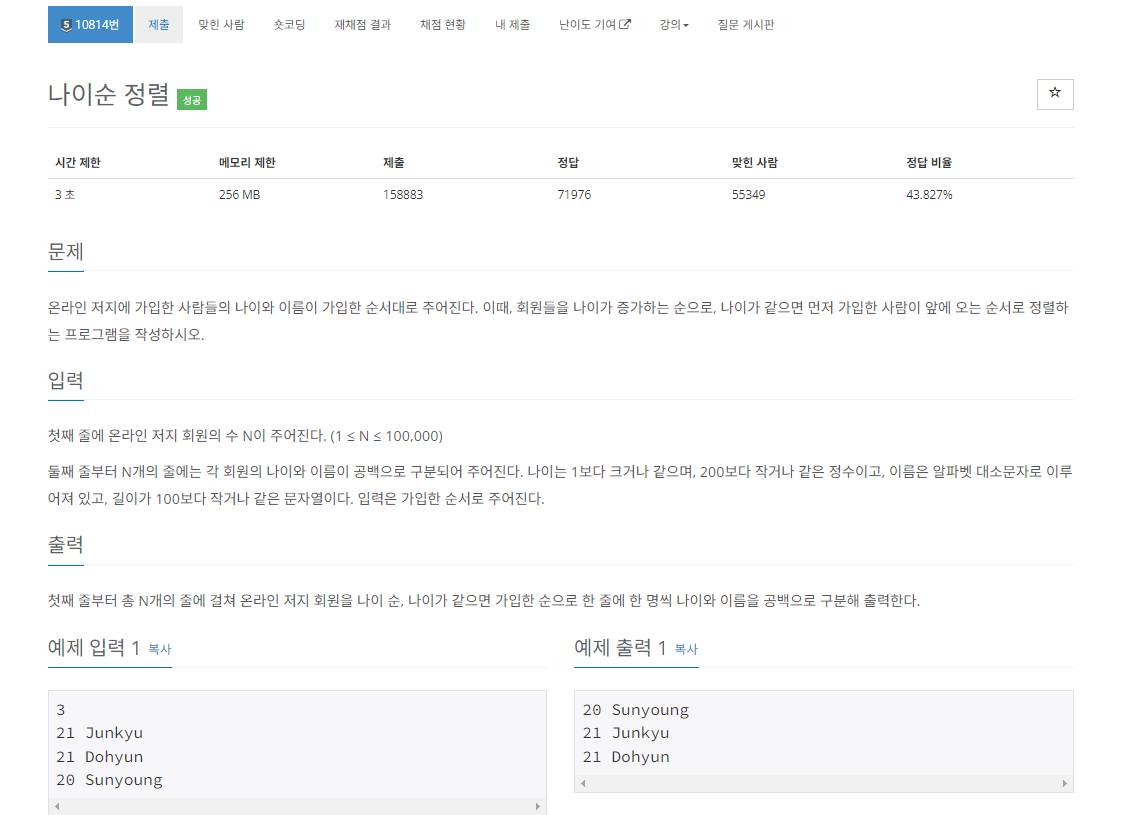Click right scroll arrow in example input box
1128x815 pixels.
coord(537,806)
